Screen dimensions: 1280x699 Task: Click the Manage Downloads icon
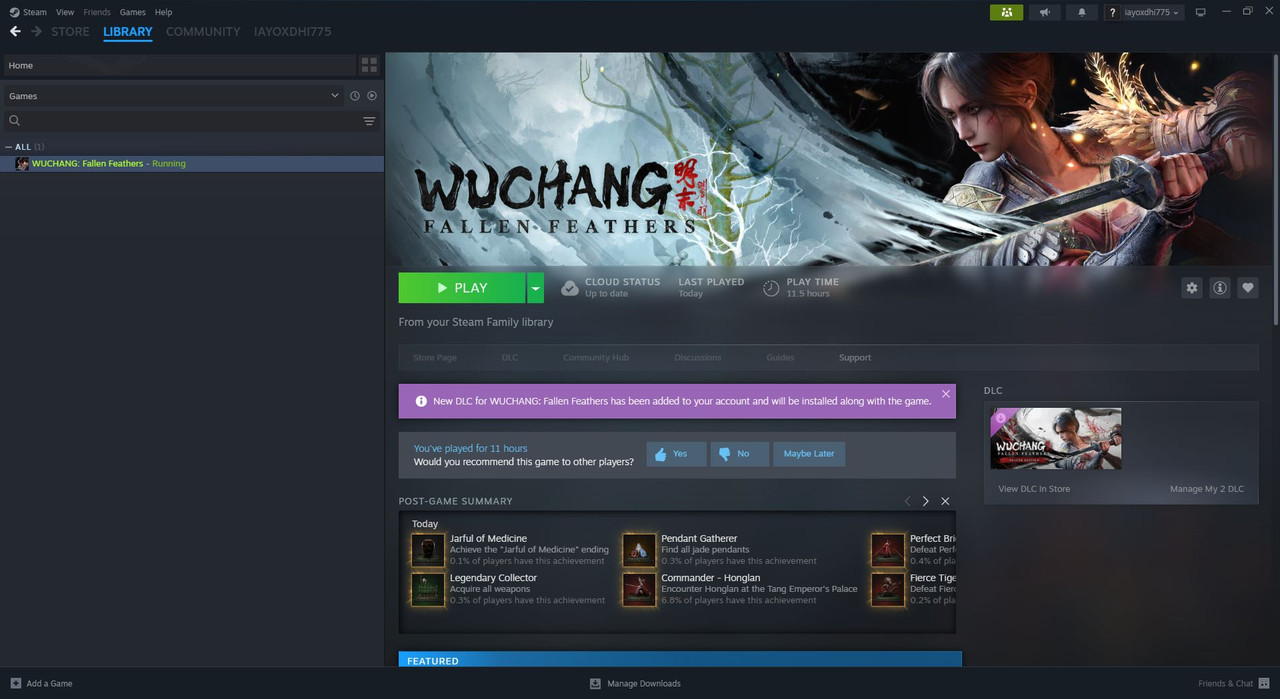(x=595, y=683)
